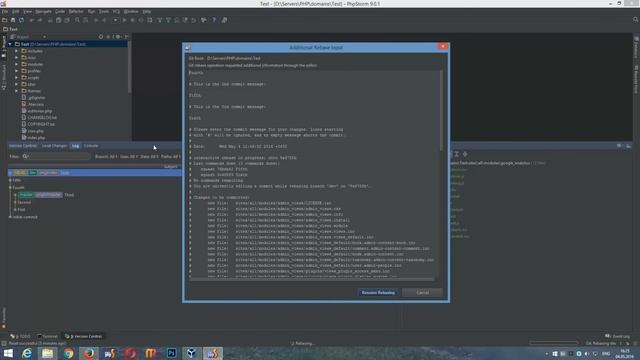Open the Window menu
Screen dimensions: 640x360
(131, 11)
